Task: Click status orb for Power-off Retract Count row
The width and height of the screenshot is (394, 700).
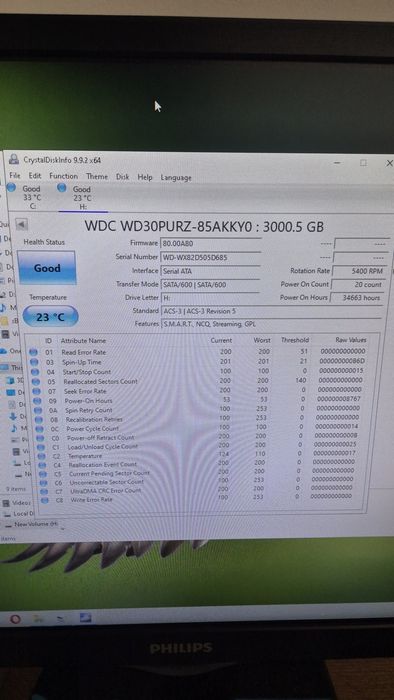Action: pyautogui.click(x=41, y=438)
